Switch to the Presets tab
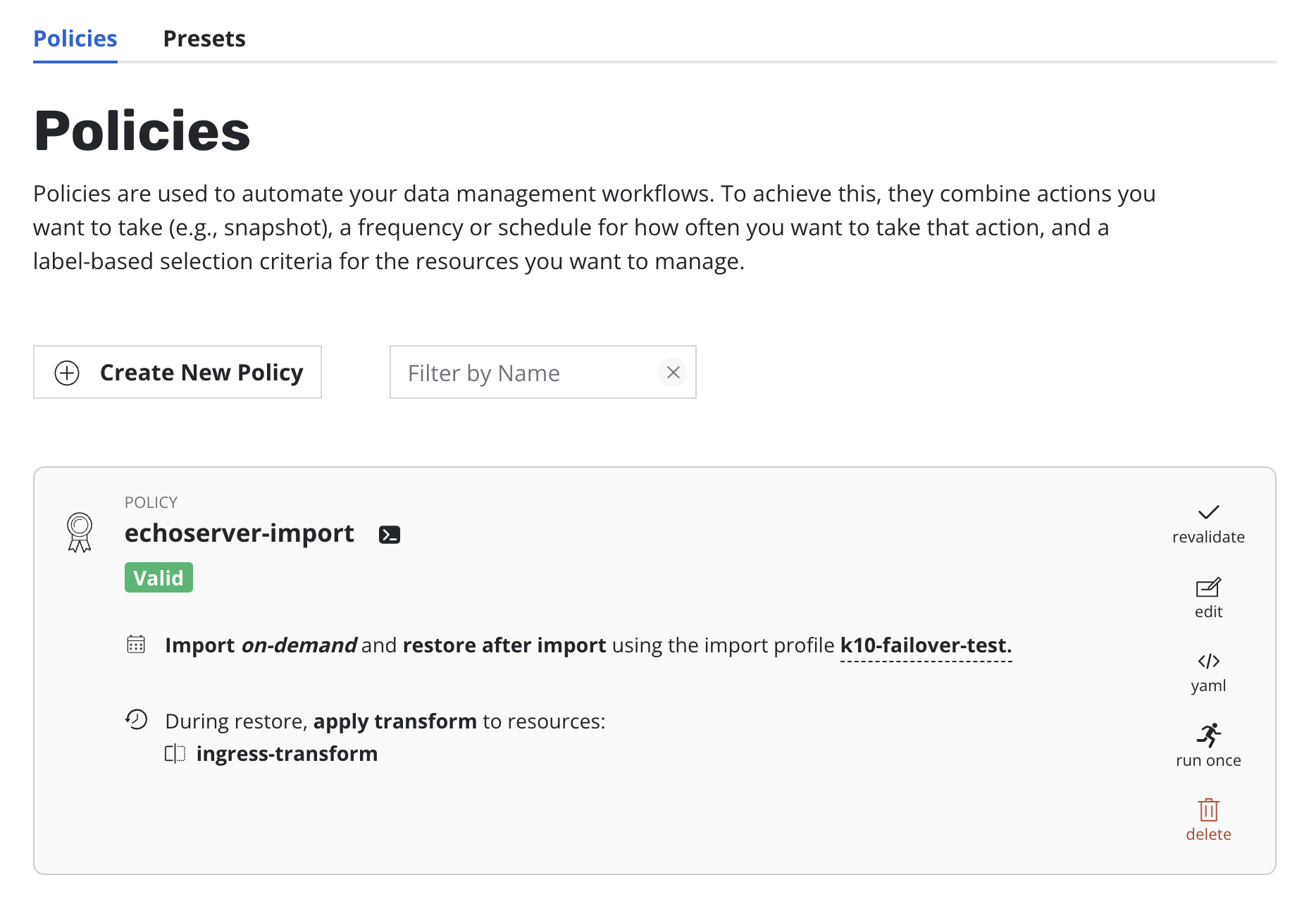 [x=204, y=39]
